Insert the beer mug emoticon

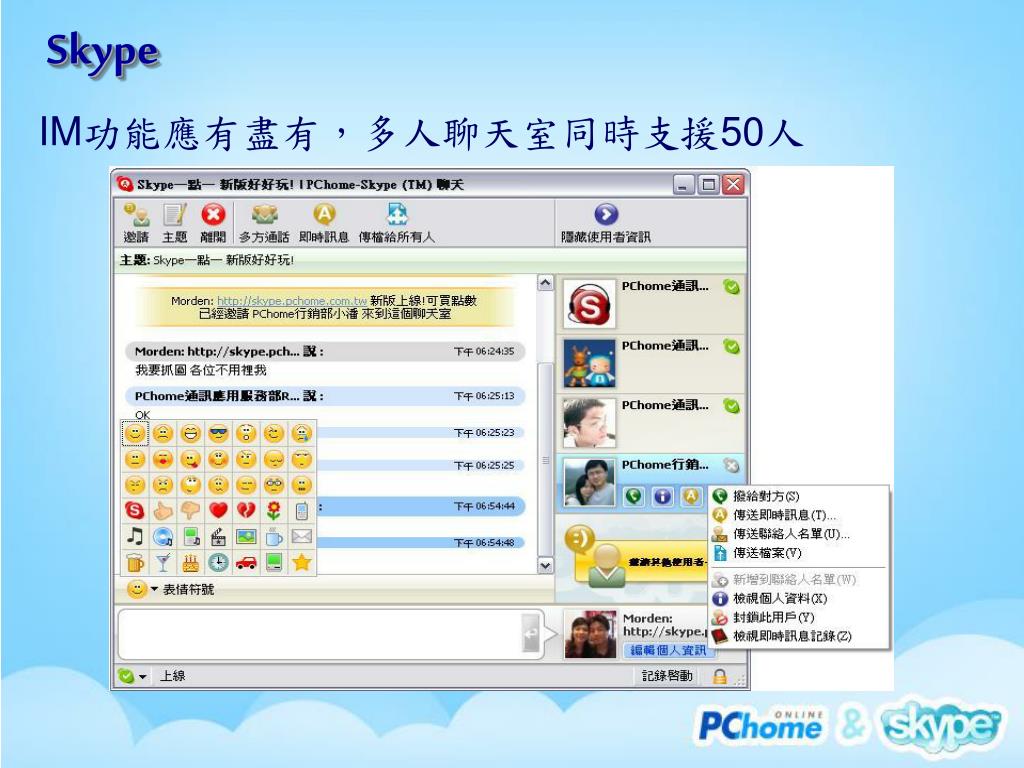pos(135,562)
